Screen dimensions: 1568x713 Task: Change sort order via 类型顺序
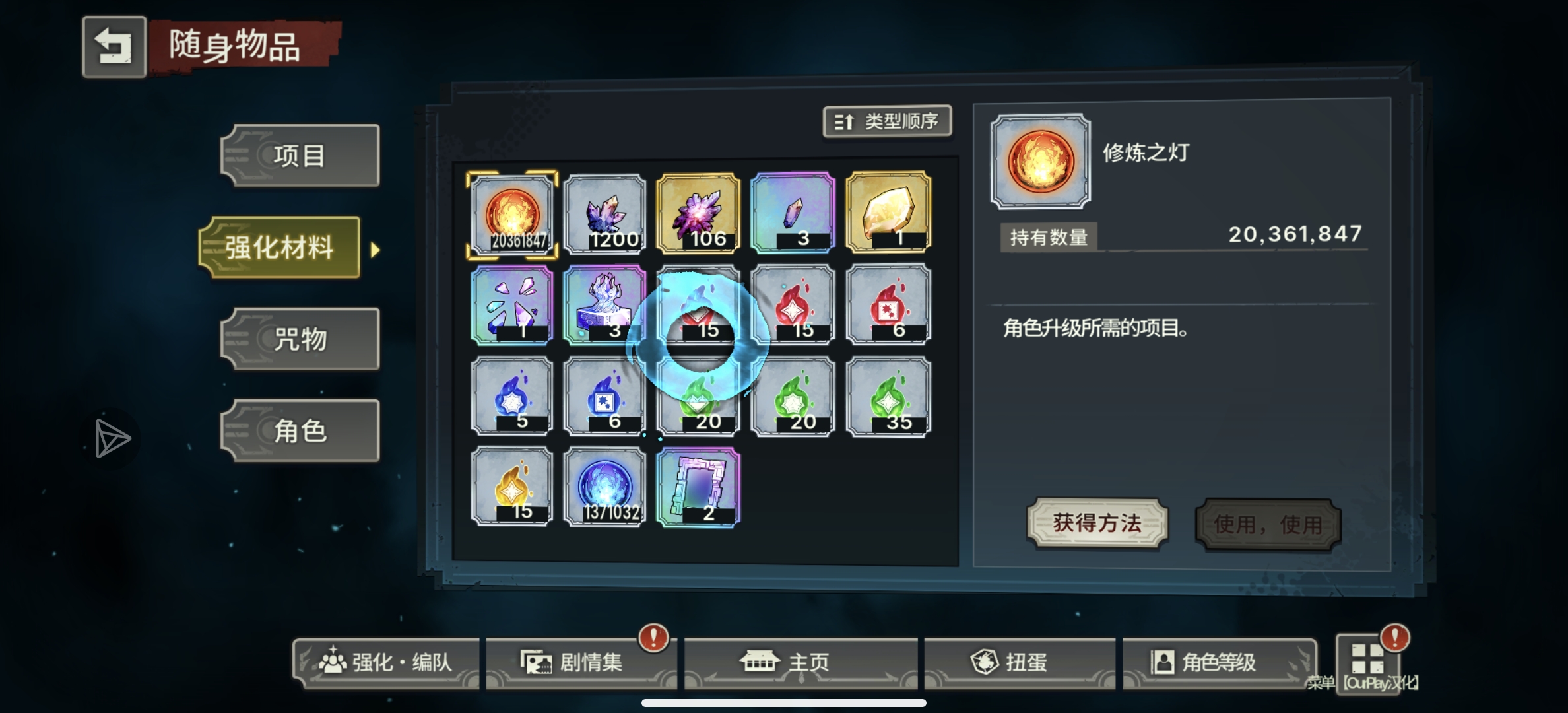click(x=888, y=121)
